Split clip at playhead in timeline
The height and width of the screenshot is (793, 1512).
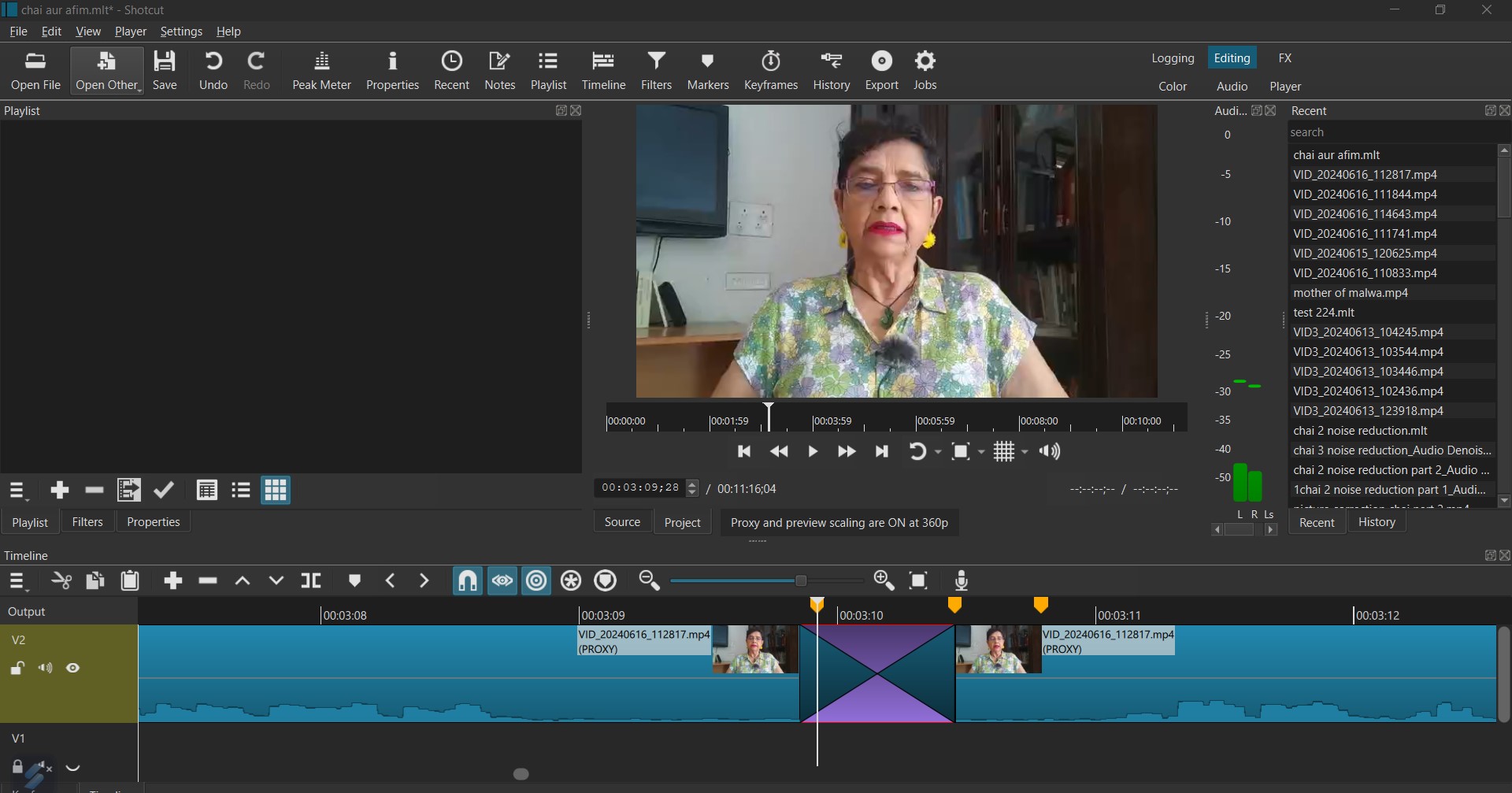[x=311, y=581]
